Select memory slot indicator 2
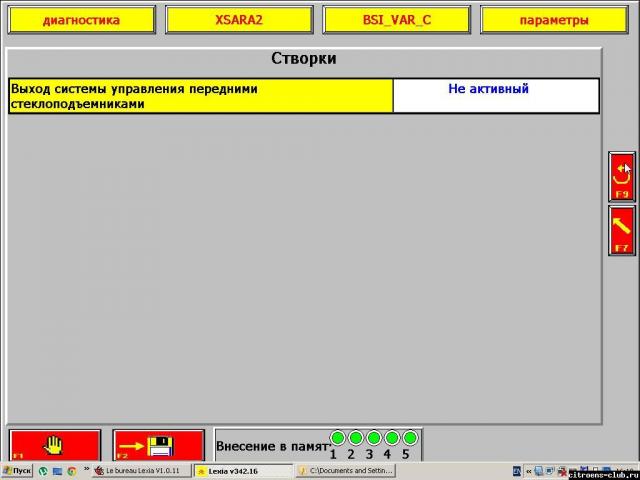640x480 pixels. pyautogui.click(x=356, y=438)
